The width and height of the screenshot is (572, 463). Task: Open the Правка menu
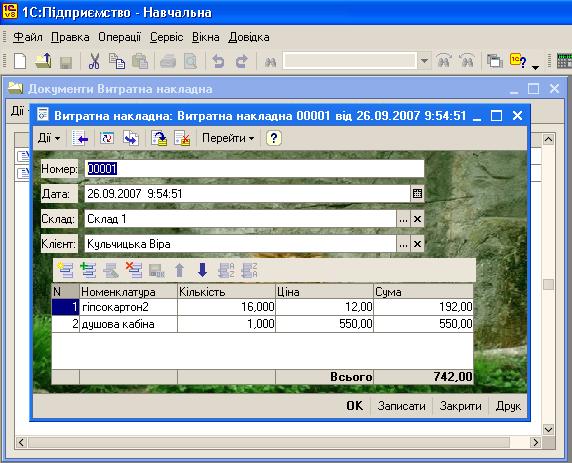[70, 37]
